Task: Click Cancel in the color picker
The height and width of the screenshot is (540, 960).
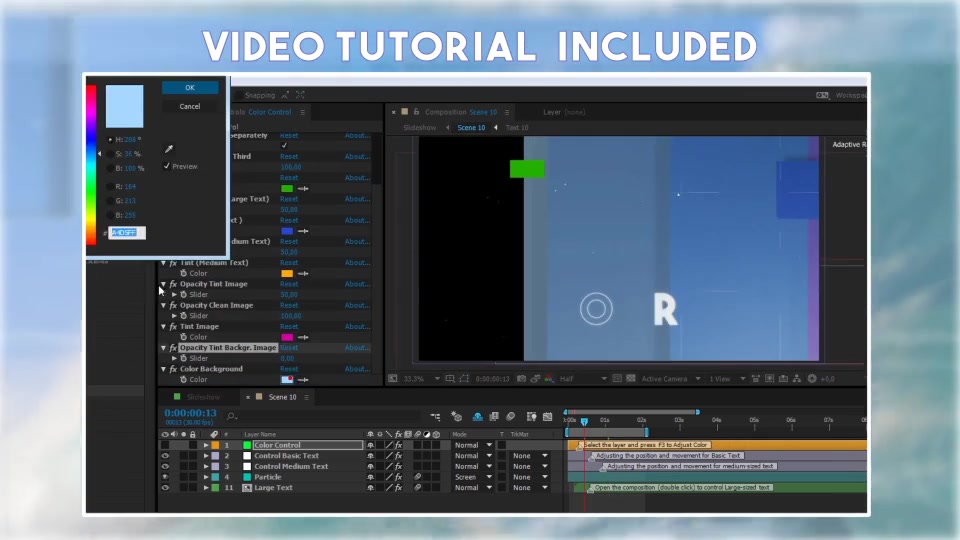Action: tap(190, 107)
